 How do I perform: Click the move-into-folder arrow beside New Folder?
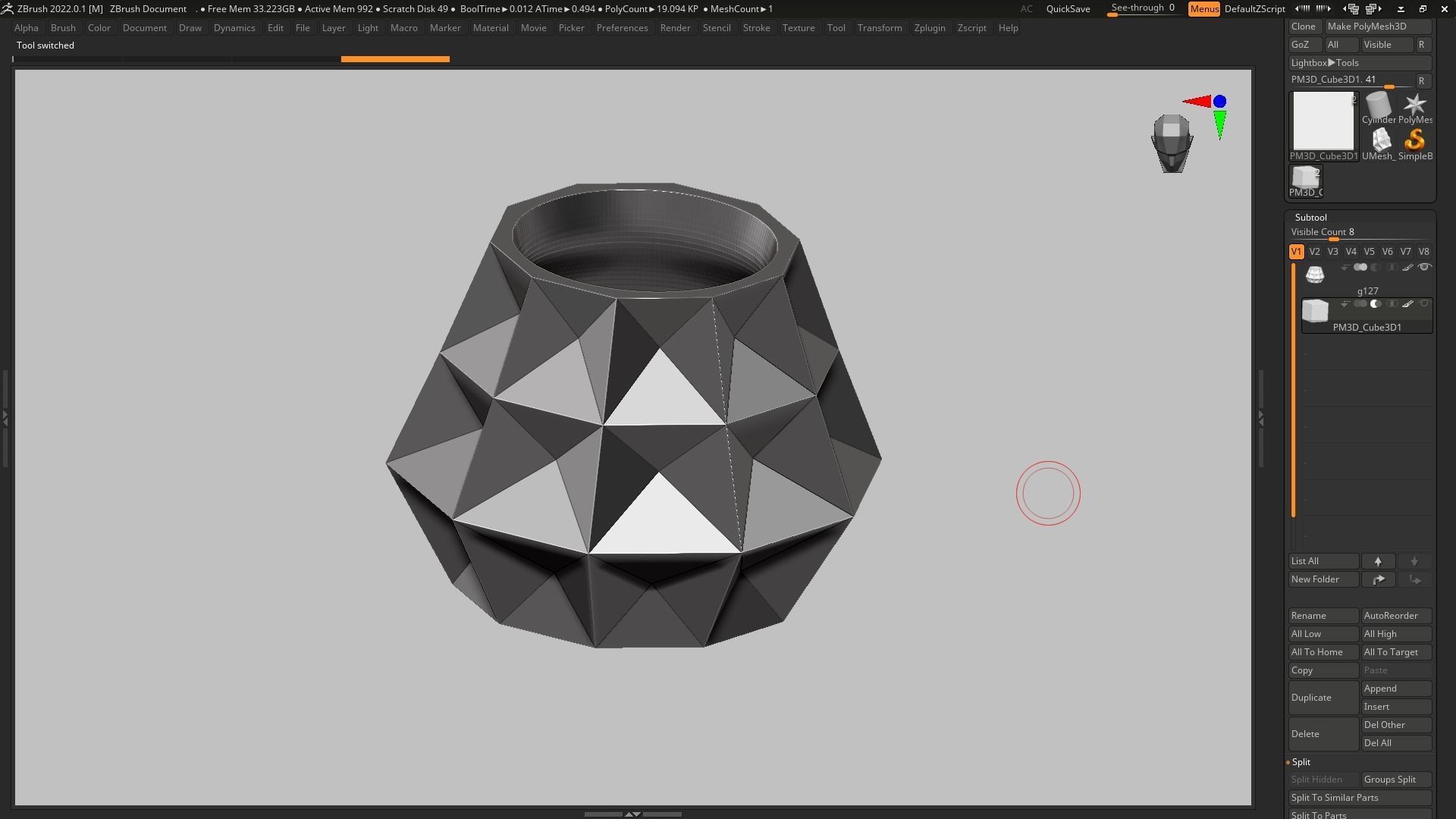pos(1378,579)
